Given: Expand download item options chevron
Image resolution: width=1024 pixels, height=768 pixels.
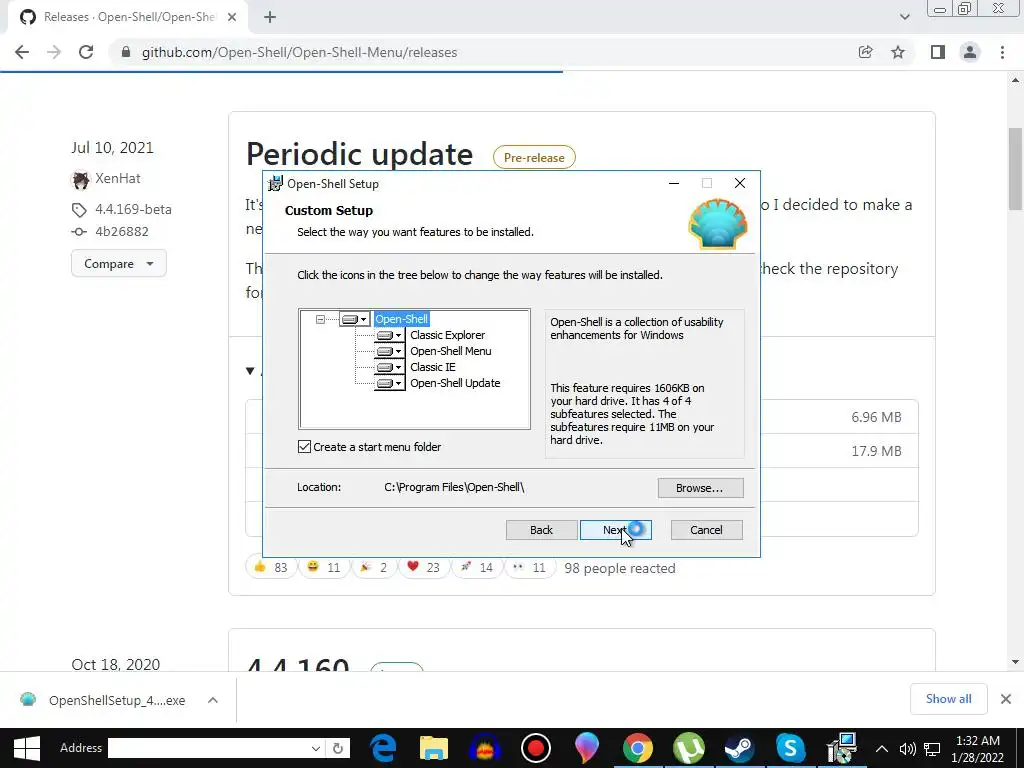Looking at the screenshot, I should 213,700.
